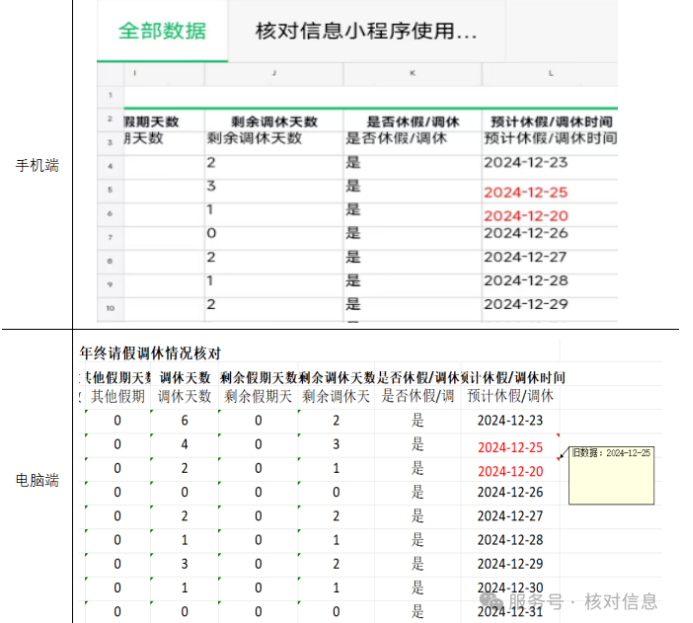Click 调休天数 value 6 in desktop sheet

click(x=185, y=421)
